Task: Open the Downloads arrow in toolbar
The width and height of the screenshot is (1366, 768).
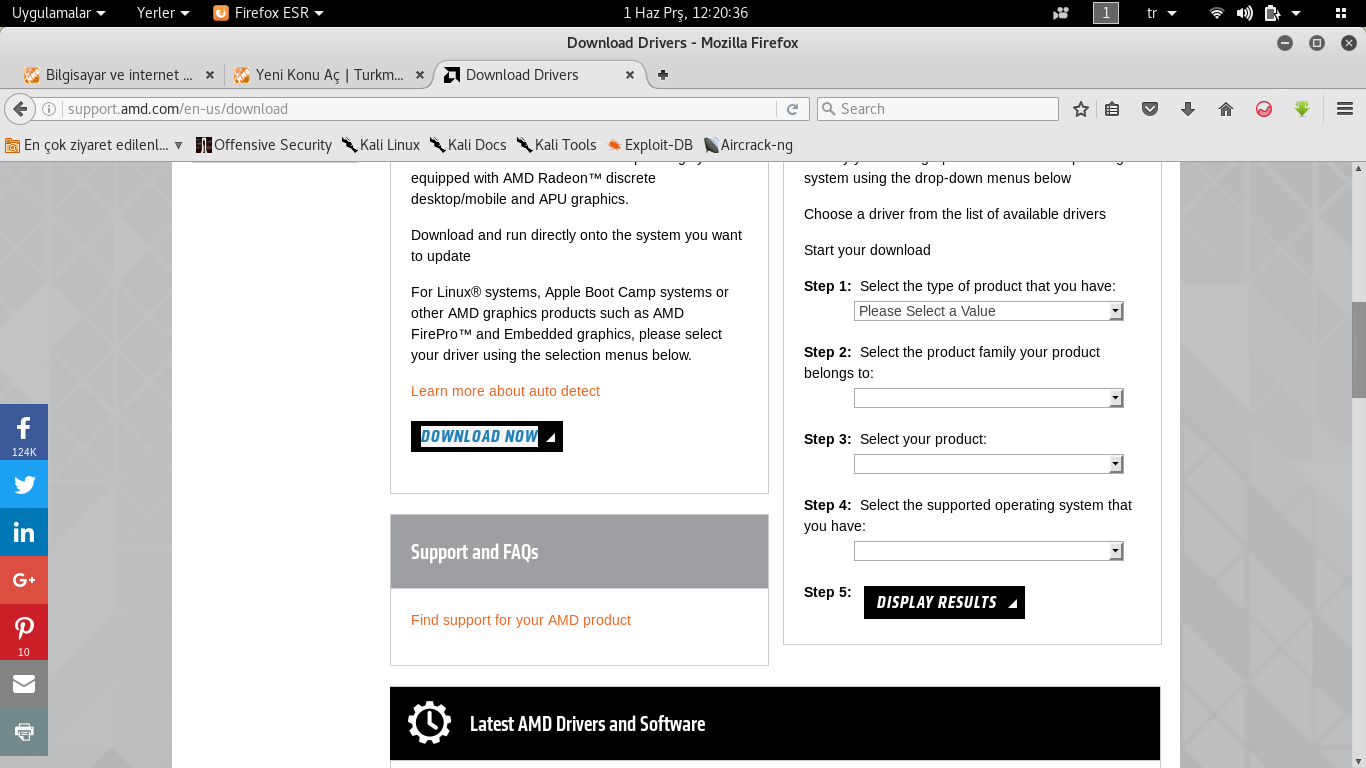Action: pos(1188,109)
